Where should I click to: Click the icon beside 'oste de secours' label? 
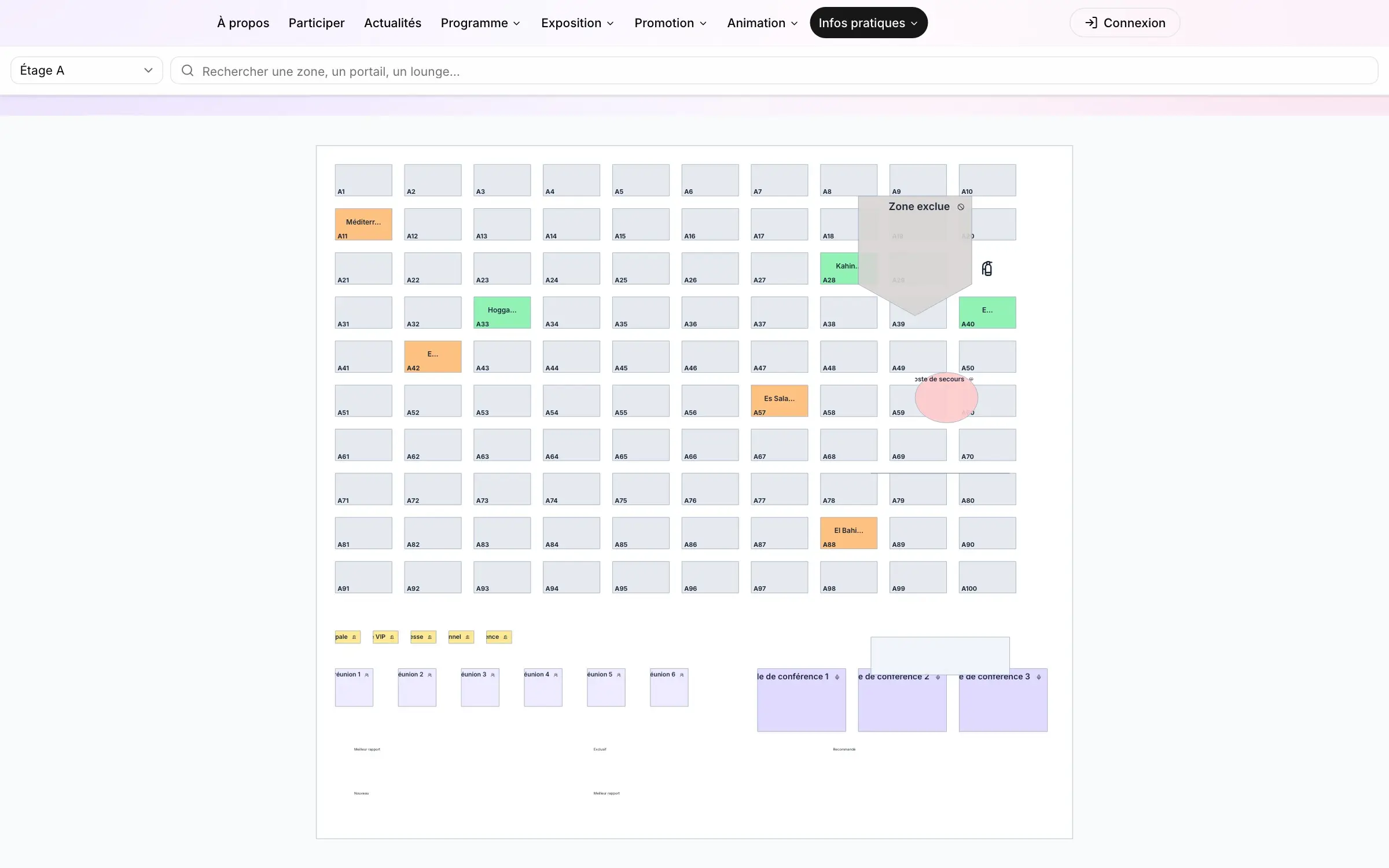tap(971, 380)
